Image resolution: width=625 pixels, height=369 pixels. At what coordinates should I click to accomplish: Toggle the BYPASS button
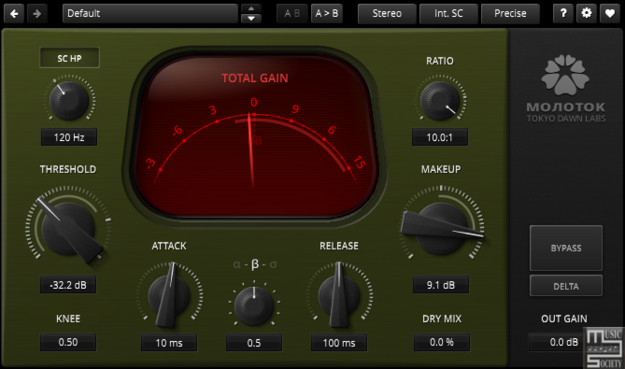click(x=566, y=248)
